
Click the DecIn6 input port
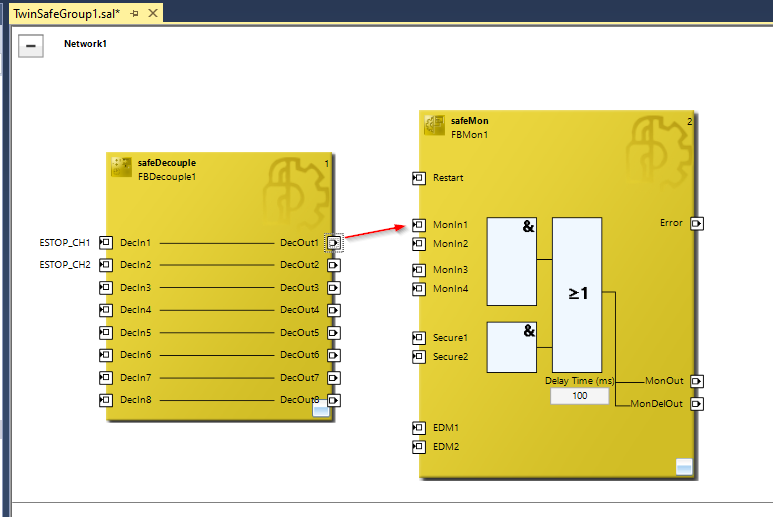[x=106, y=355]
